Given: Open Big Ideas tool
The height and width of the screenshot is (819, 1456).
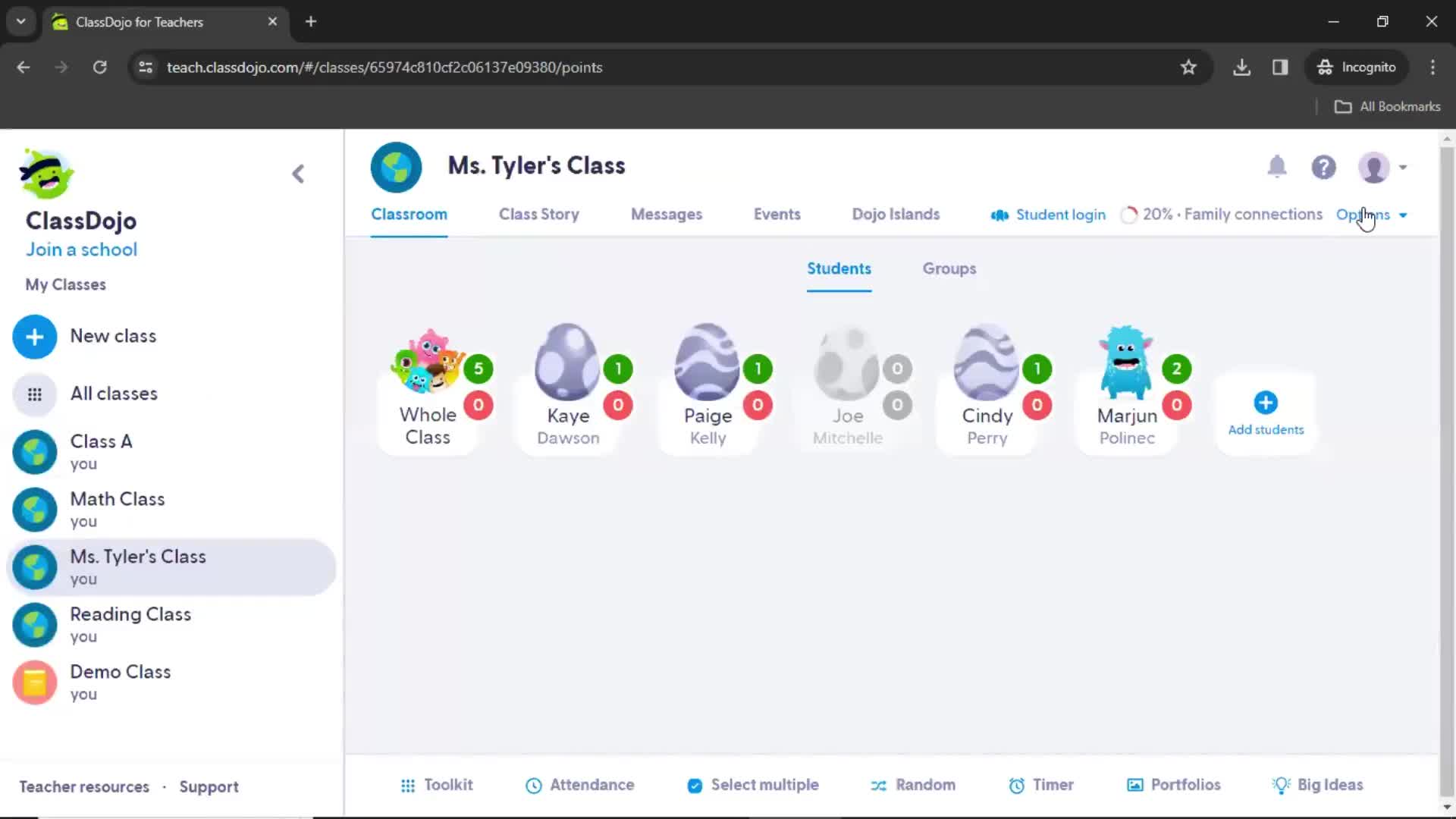Looking at the screenshot, I should point(1319,785).
